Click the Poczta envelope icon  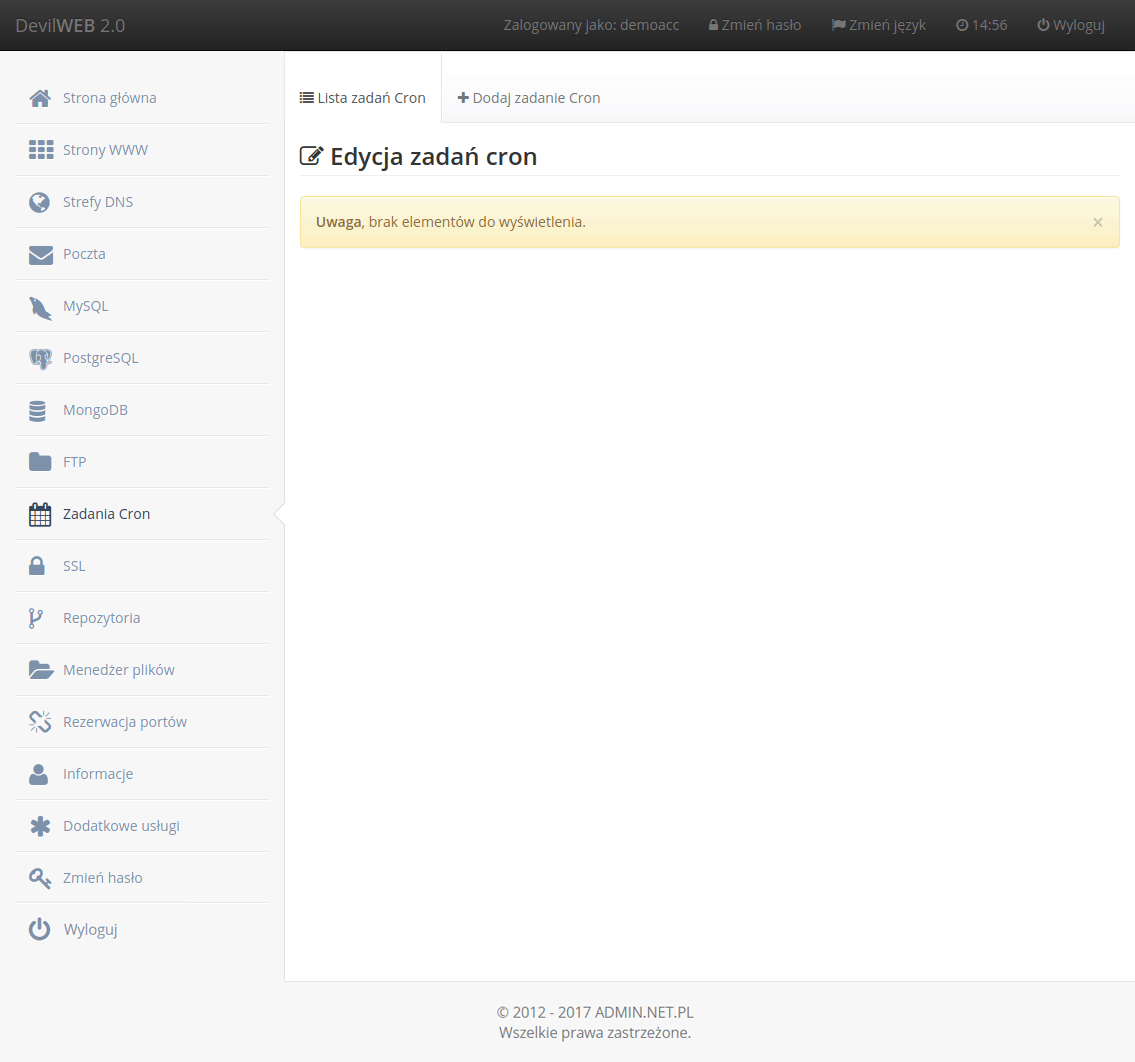click(x=40, y=254)
